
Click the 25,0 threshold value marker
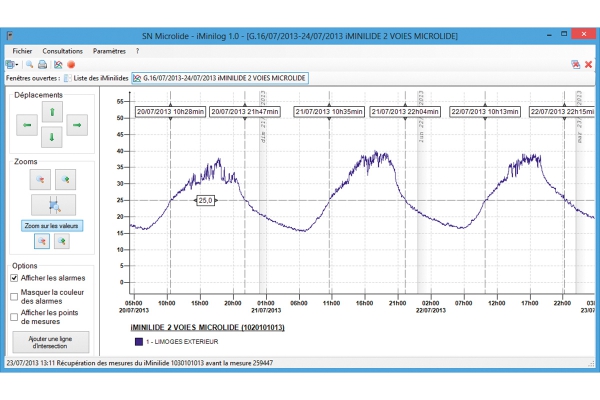point(205,200)
